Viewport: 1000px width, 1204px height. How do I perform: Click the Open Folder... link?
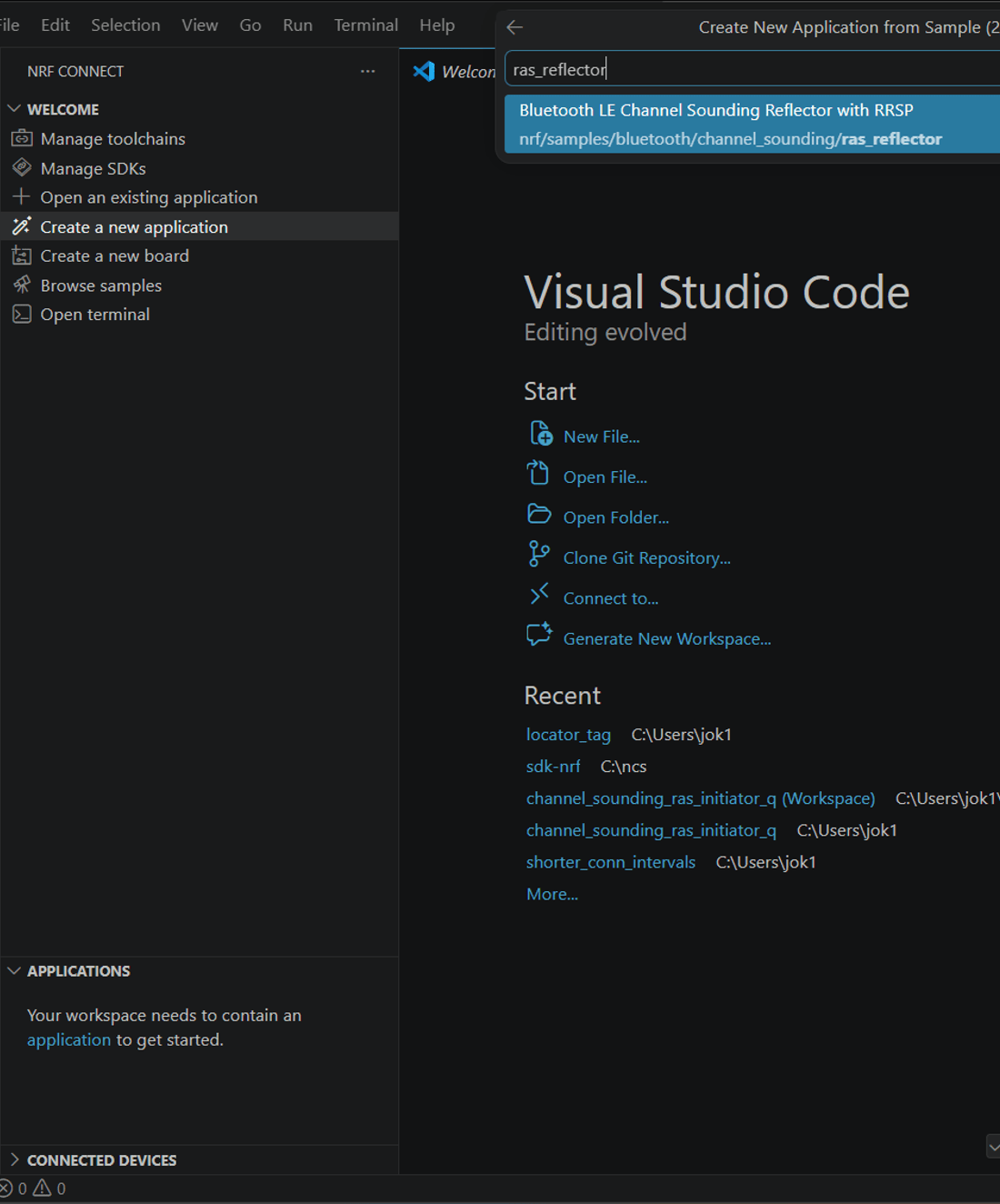[616, 517]
